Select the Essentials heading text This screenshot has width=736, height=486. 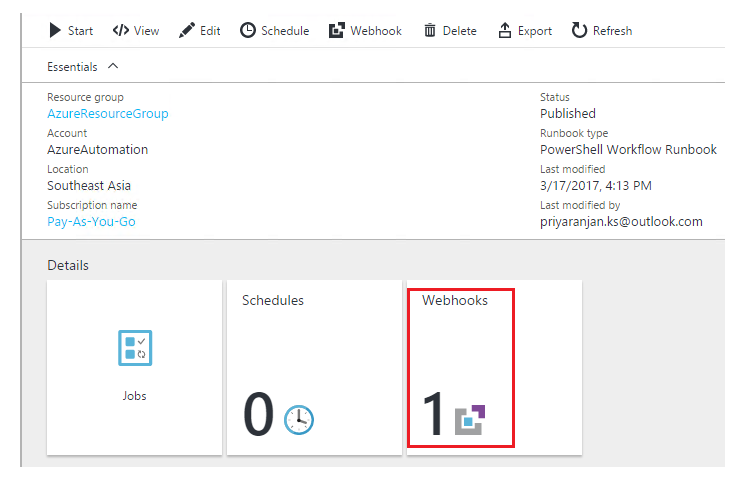click(72, 67)
